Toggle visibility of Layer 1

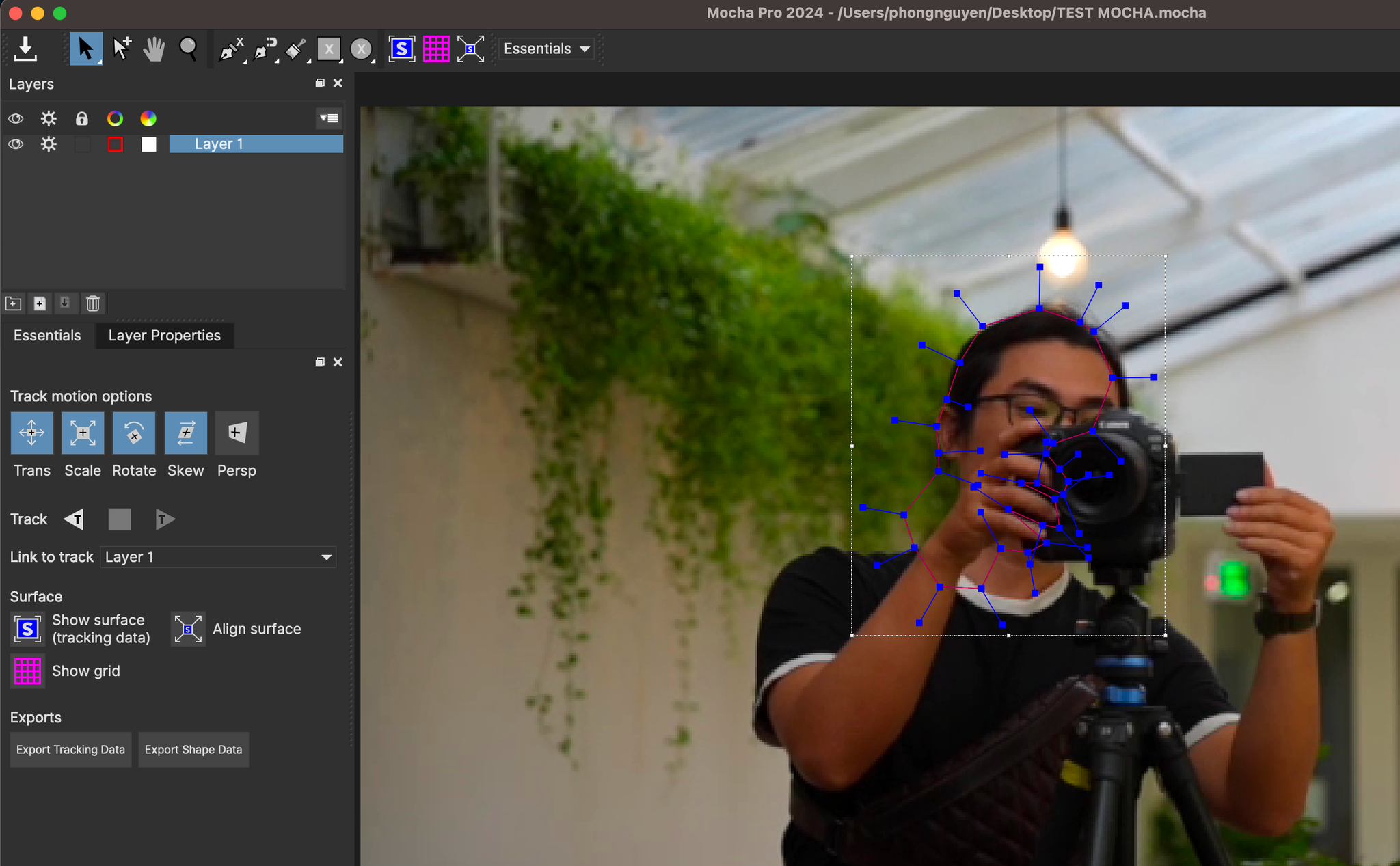pyautogui.click(x=15, y=144)
